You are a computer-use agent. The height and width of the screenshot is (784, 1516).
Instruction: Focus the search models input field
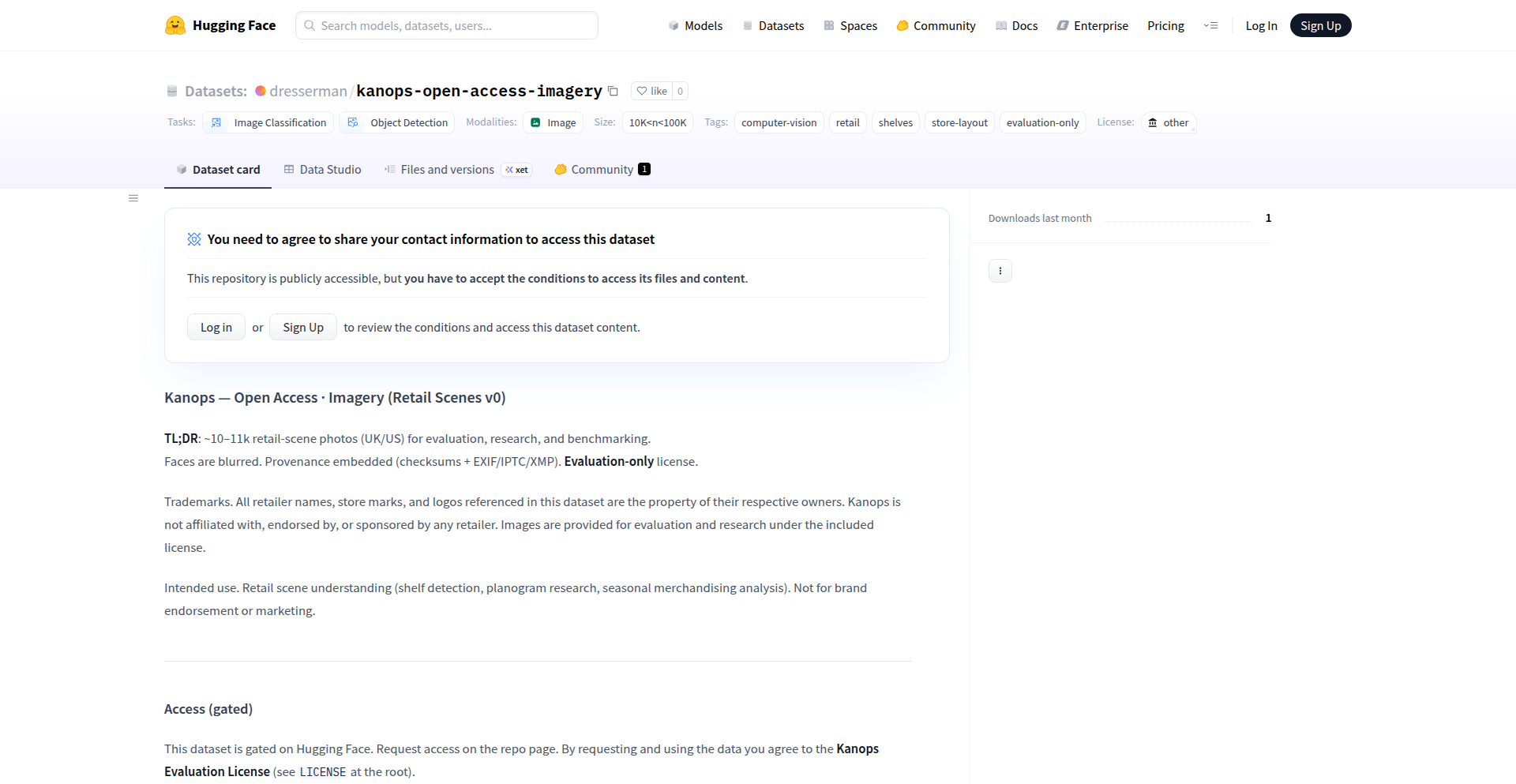[x=447, y=25]
